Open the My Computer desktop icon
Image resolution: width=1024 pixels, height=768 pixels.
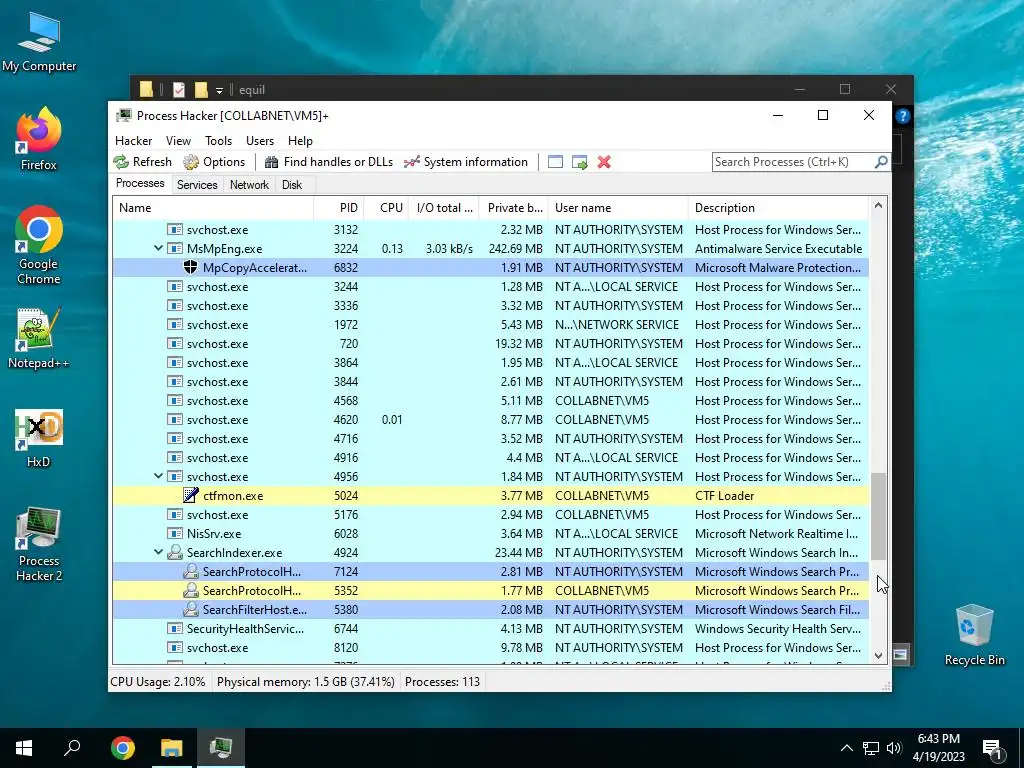[39, 42]
